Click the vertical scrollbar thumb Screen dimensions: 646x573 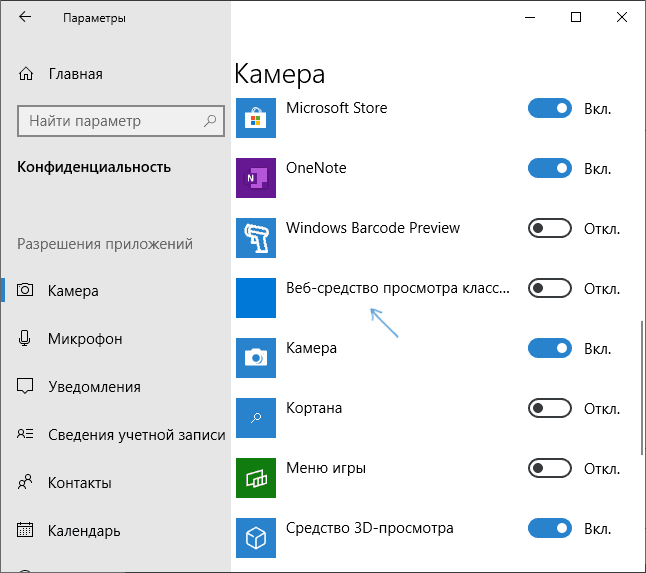(642, 388)
